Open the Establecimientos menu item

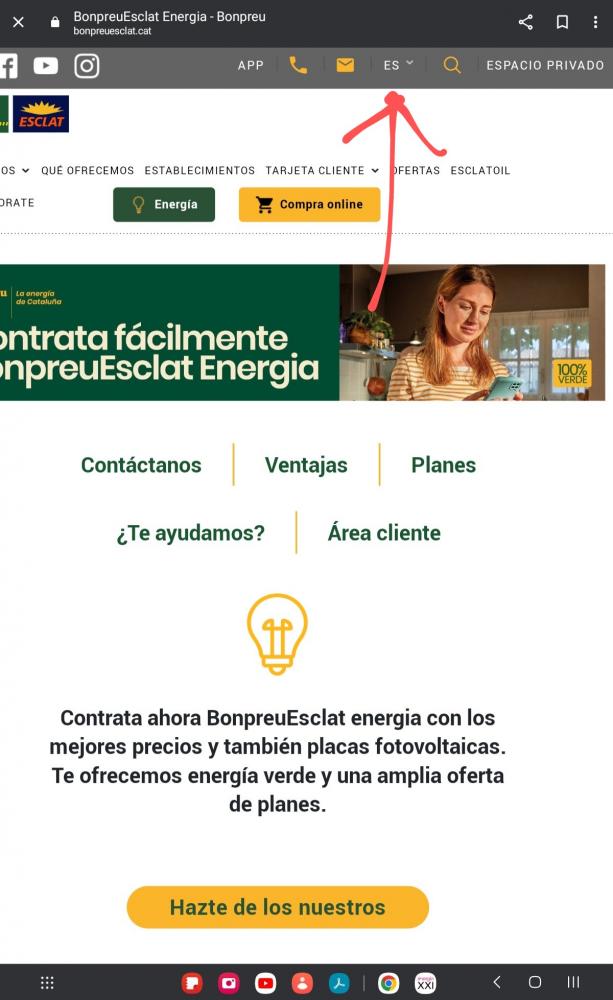[x=200, y=170]
